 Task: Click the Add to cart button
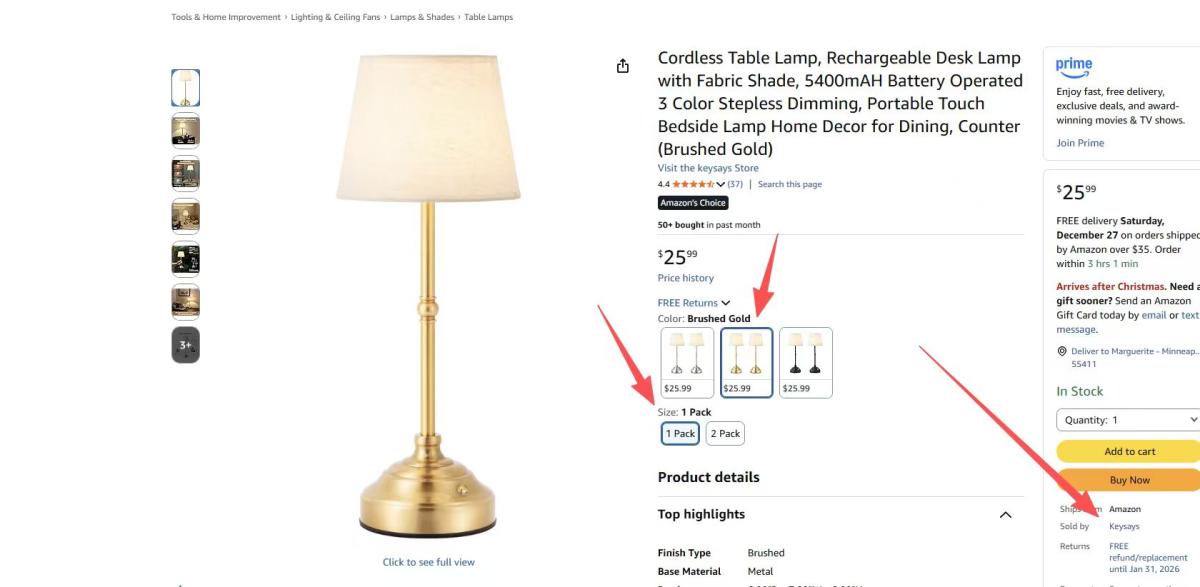tap(1129, 451)
